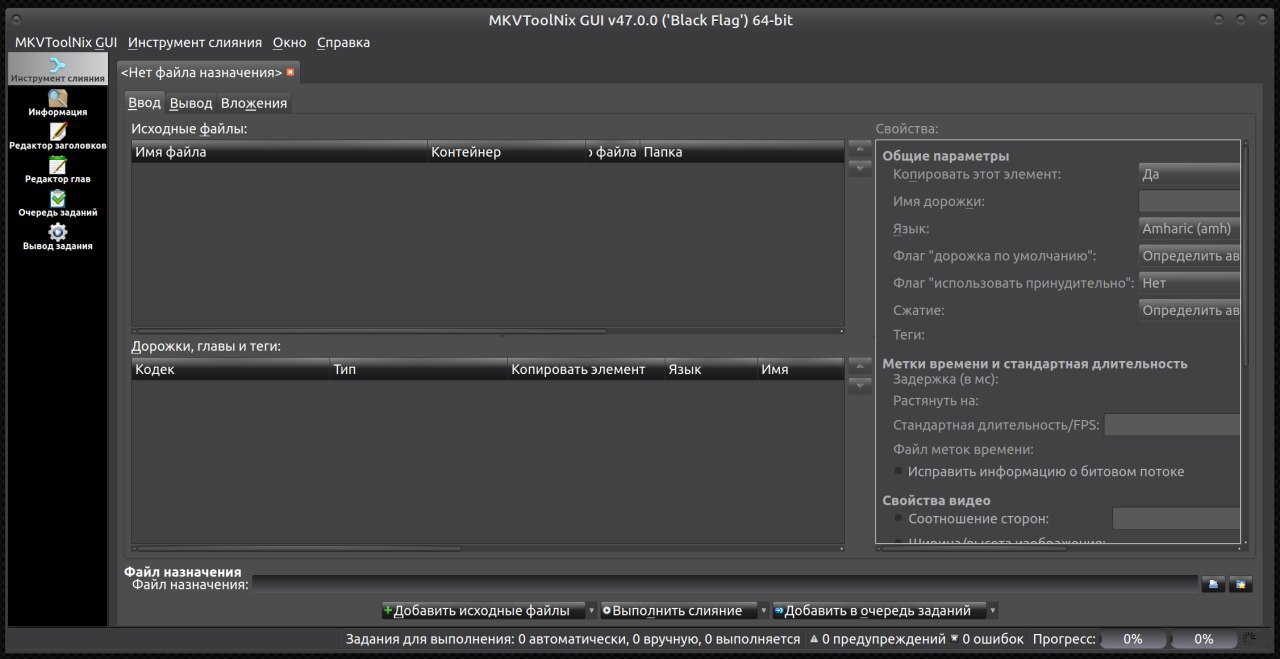
Task: Open the Инструмент слияния tool in sidebar
Action: (58, 69)
